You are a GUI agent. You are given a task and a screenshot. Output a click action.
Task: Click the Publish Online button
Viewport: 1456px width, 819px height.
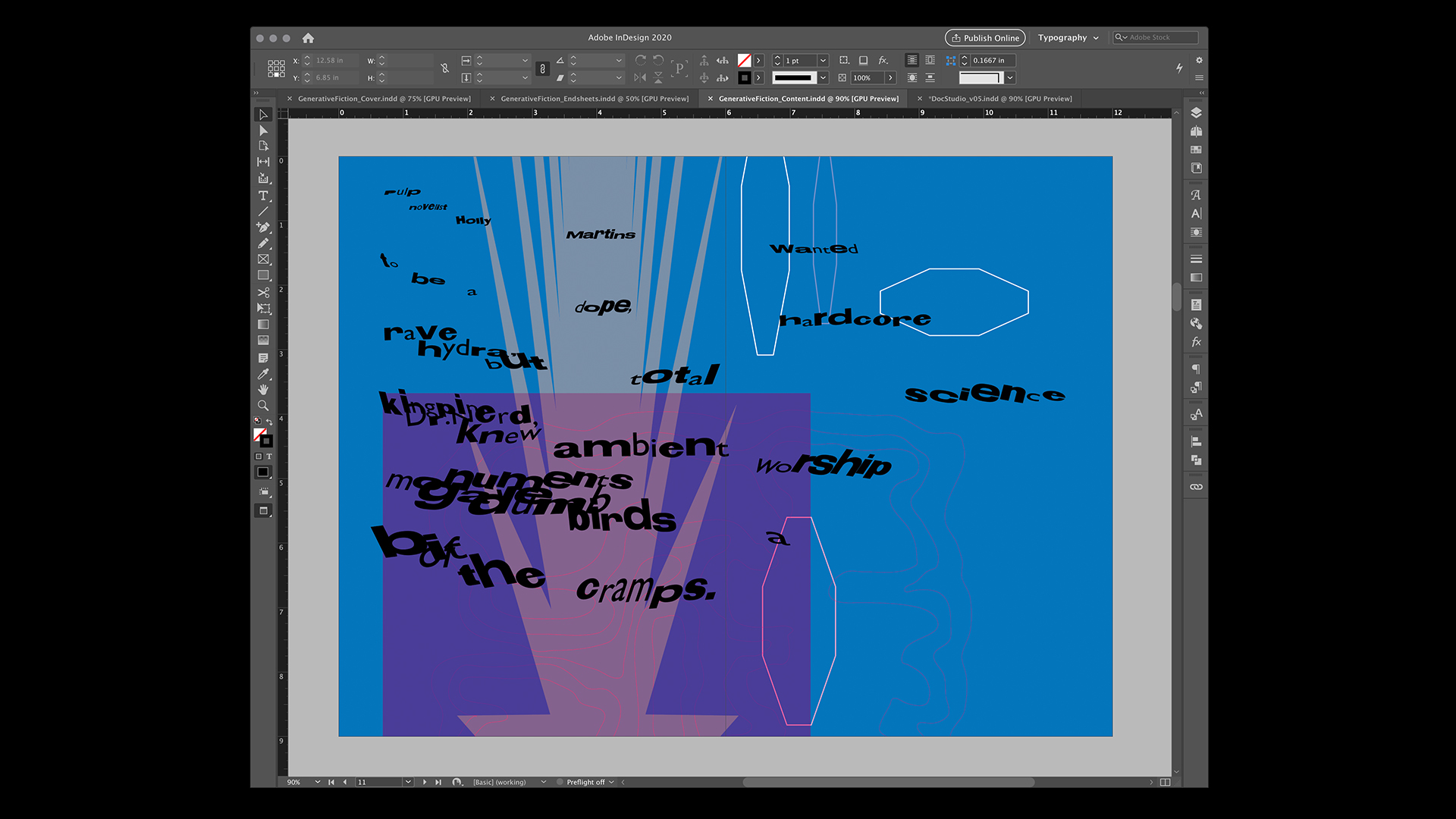pos(984,38)
